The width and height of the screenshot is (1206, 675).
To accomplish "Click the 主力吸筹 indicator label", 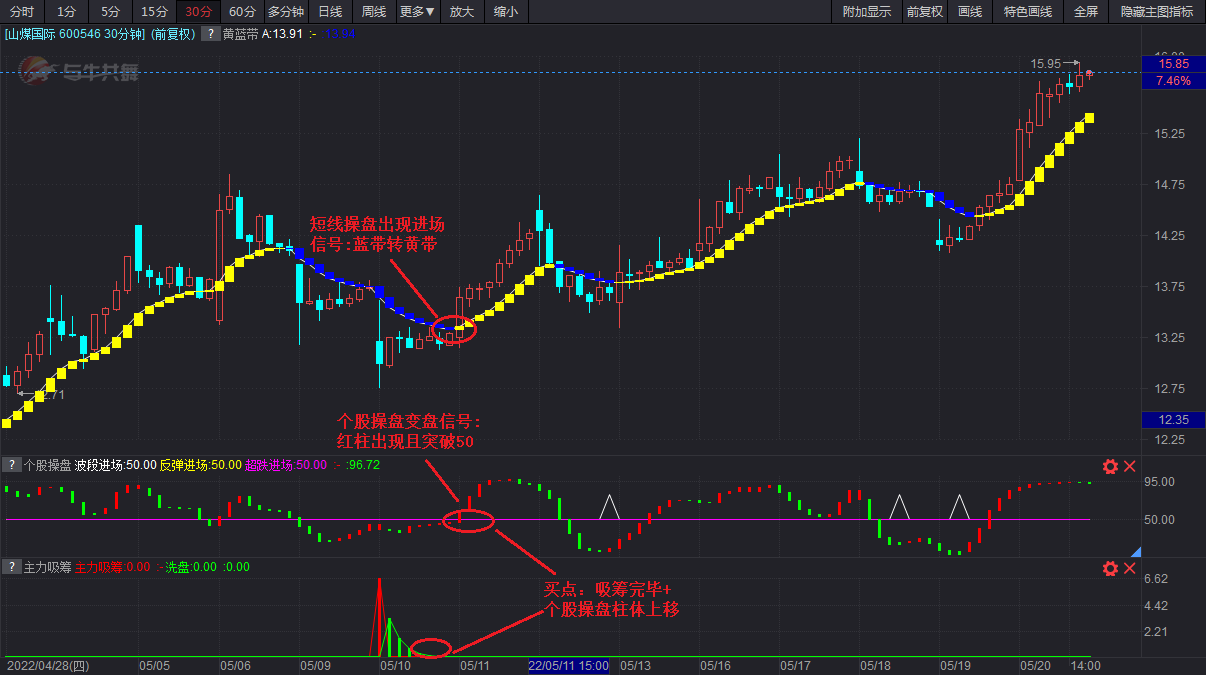I will 46,567.
